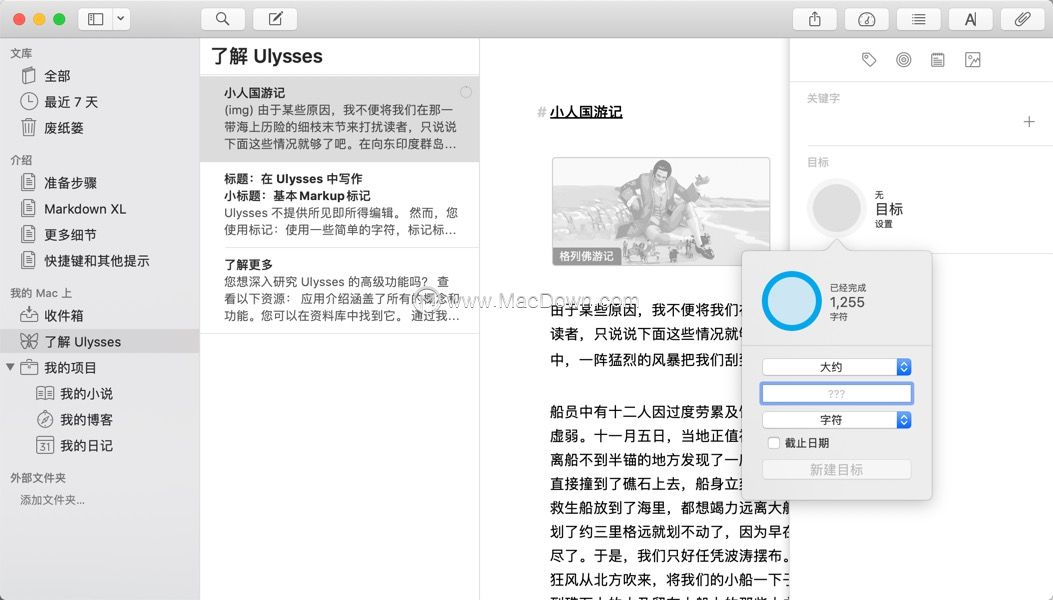
Task: Open 准备步骤 sheet in sidebar
Action: click(x=99, y=183)
